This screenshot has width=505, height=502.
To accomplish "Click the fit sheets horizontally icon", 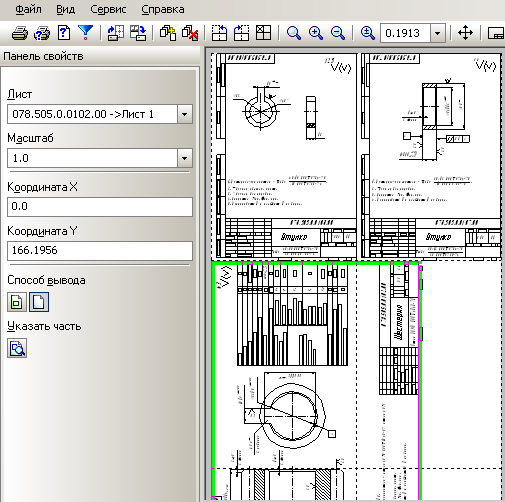I will [116, 33].
